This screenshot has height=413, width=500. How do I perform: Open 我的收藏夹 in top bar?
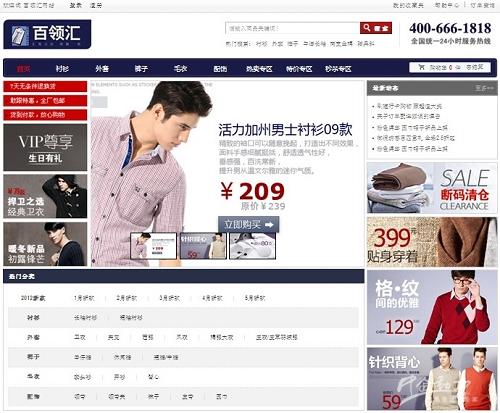[x=408, y=5]
